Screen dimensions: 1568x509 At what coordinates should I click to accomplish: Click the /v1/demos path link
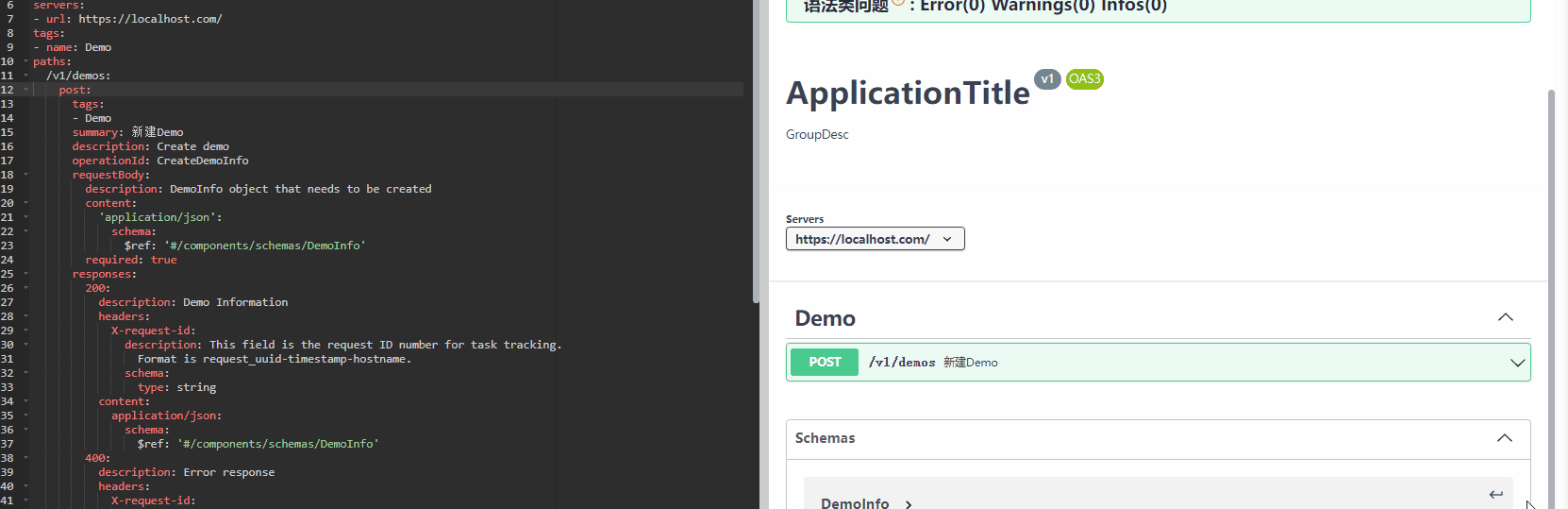point(902,363)
